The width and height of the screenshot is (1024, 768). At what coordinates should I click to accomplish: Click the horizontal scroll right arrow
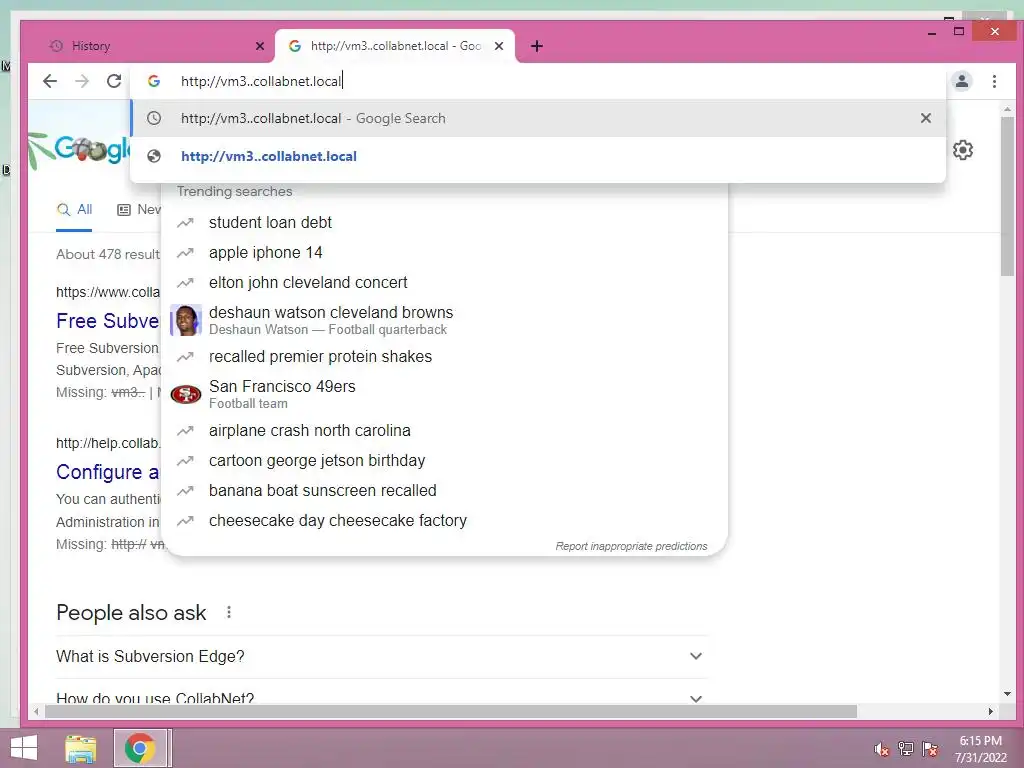point(991,711)
